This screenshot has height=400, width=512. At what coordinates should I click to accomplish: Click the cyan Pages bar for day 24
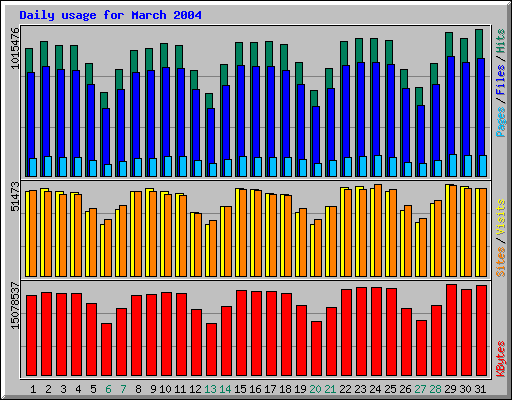pyautogui.click(x=378, y=166)
